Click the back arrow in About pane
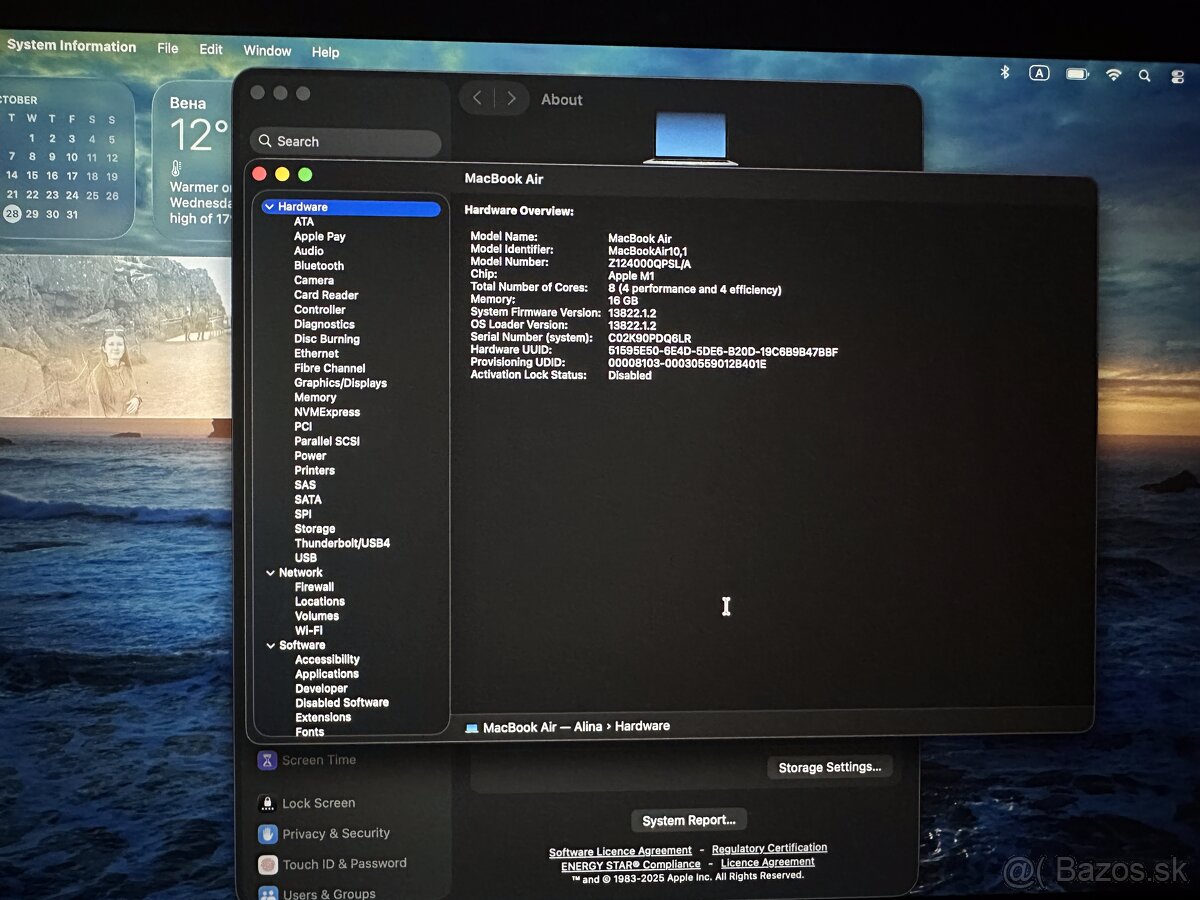This screenshot has width=1200, height=900. coord(477,98)
